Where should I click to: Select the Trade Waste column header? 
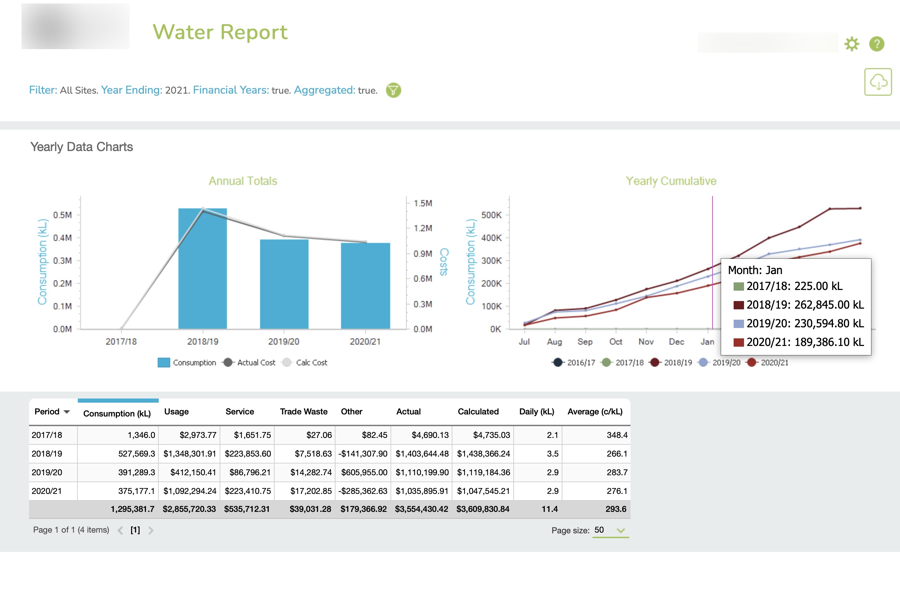pos(303,411)
